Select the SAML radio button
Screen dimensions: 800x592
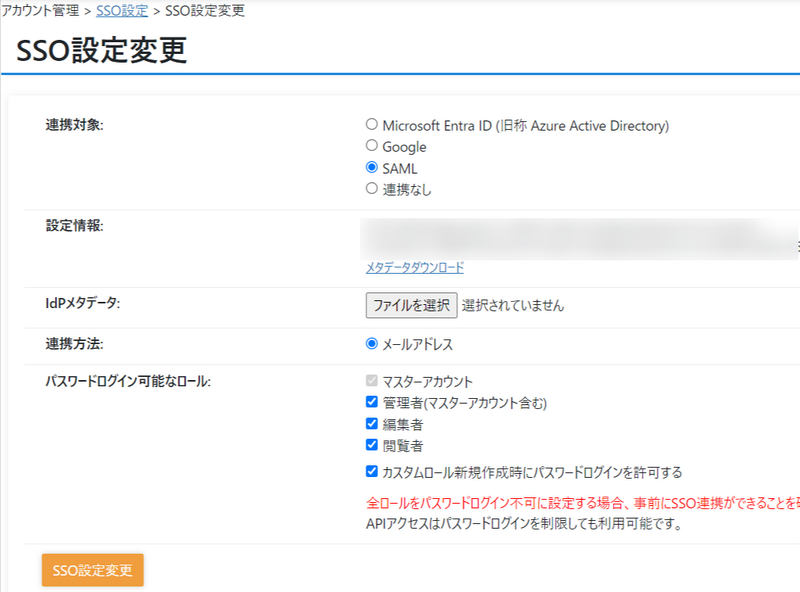372,168
